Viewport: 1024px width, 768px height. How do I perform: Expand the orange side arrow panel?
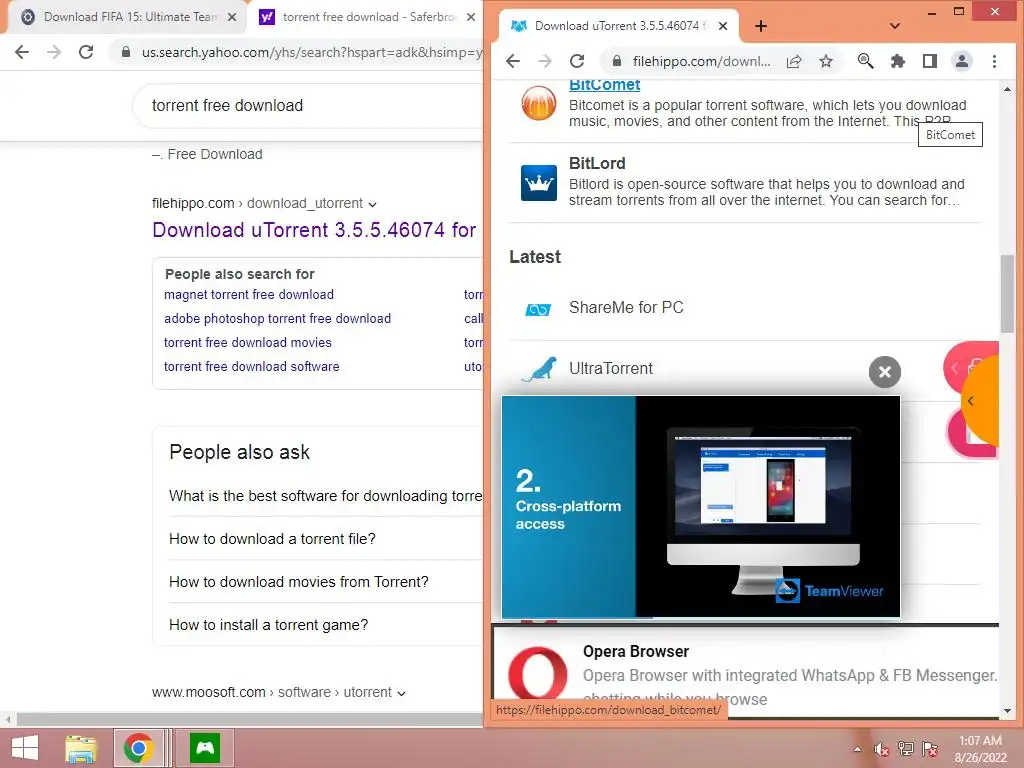pyautogui.click(x=980, y=401)
